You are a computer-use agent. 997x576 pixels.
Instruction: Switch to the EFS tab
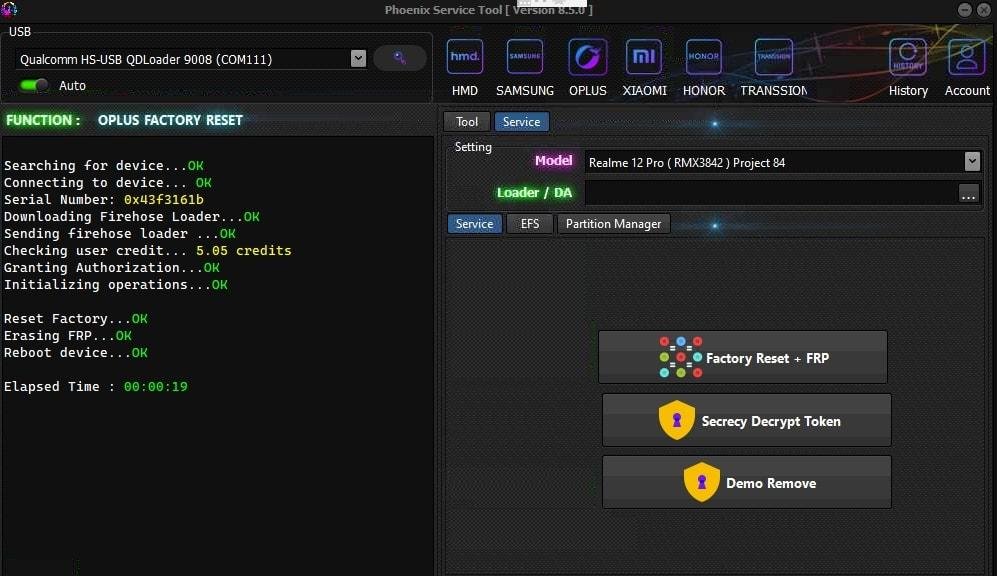(x=530, y=223)
